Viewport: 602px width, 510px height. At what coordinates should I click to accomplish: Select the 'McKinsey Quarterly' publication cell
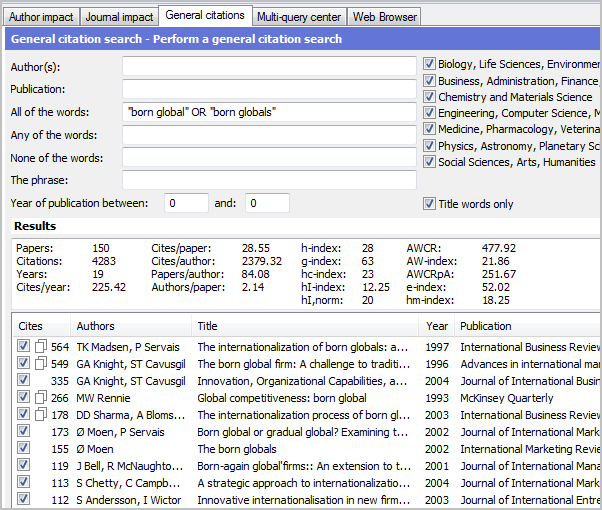[x=507, y=398]
